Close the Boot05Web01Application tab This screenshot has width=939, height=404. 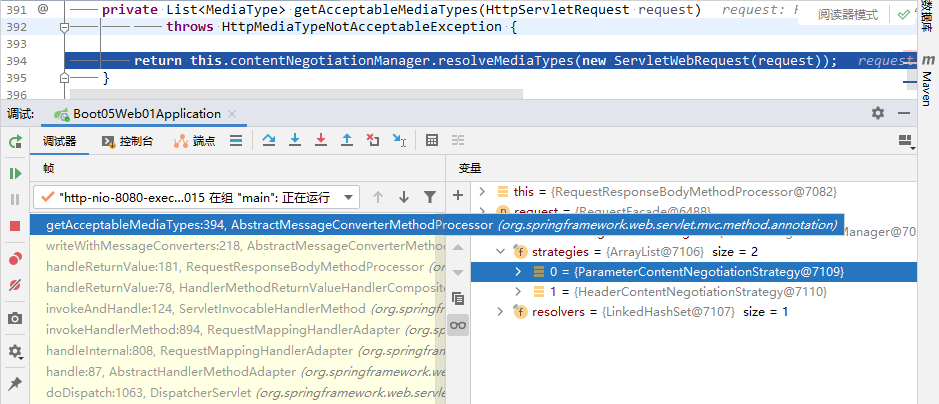(232, 114)
